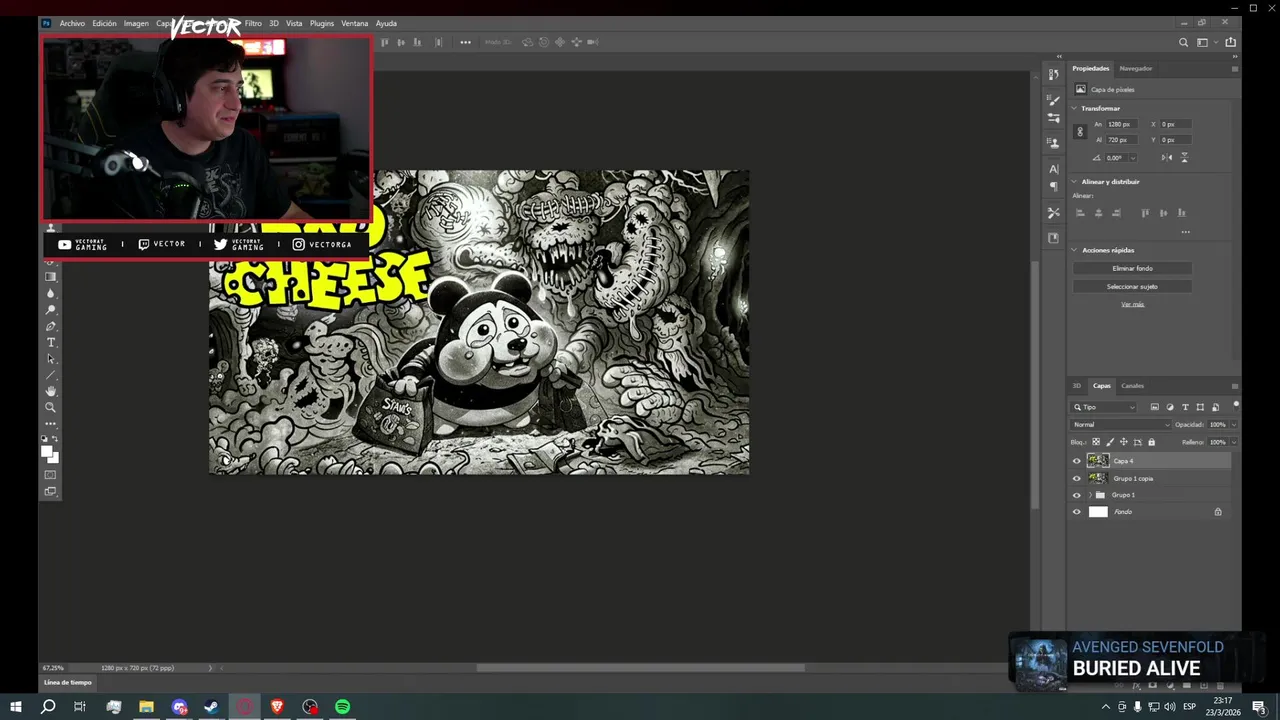Expand the Grupo 1 group arrow
The height and width of the screenshot is (720, 1280).
tap(1090, 495)
